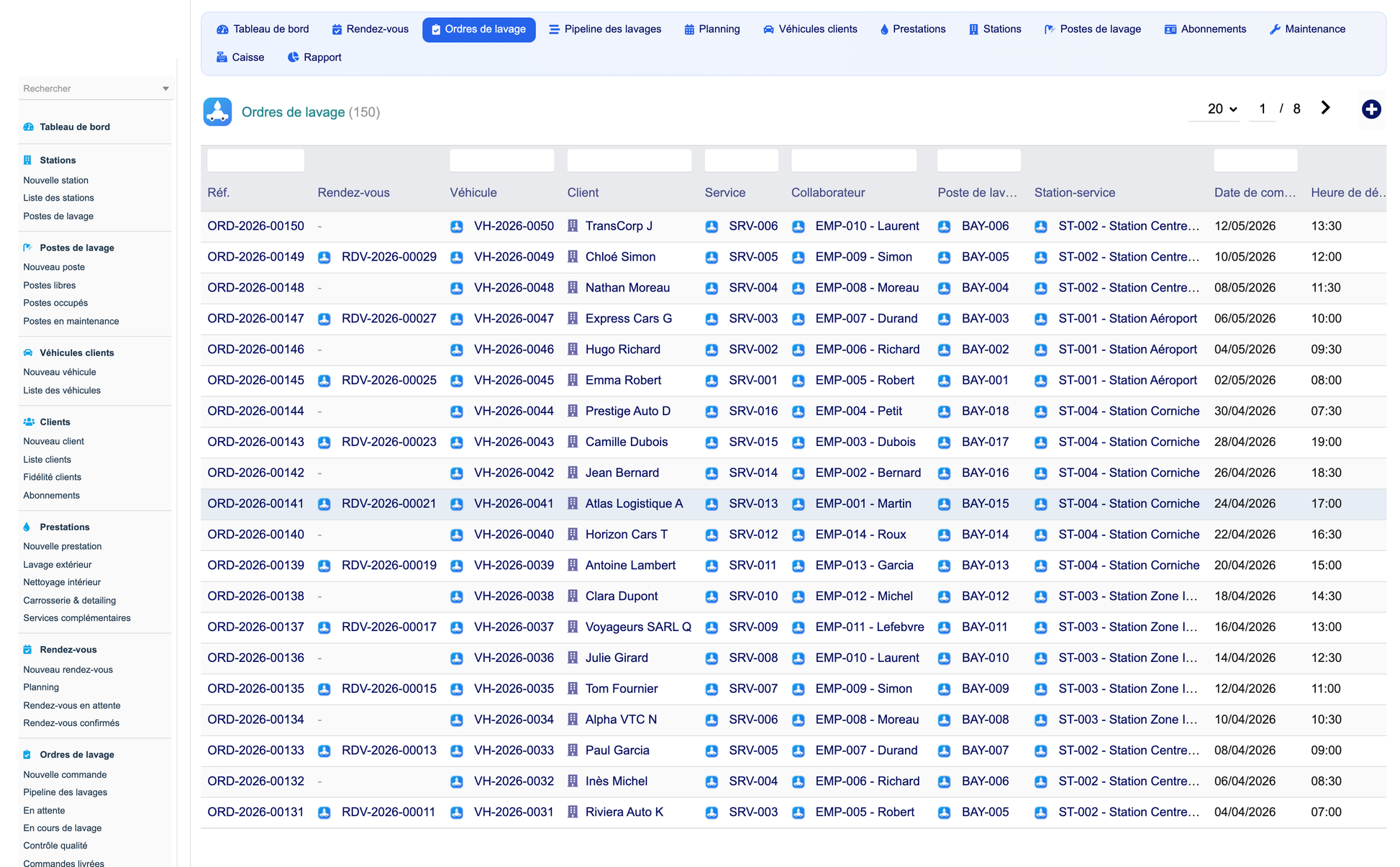Open Fidélité clients in sidebar
The height and width of the screenshot is (867, 1400).
point(52,477)
